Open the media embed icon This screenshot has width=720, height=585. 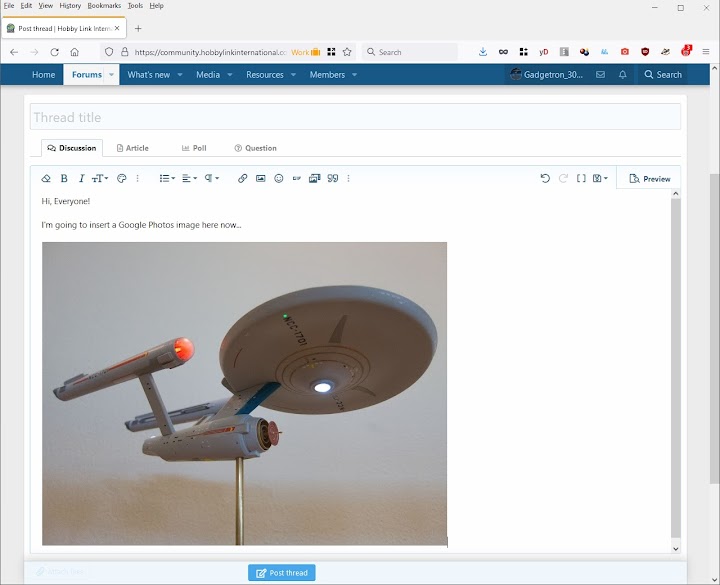tap(315, 179)
